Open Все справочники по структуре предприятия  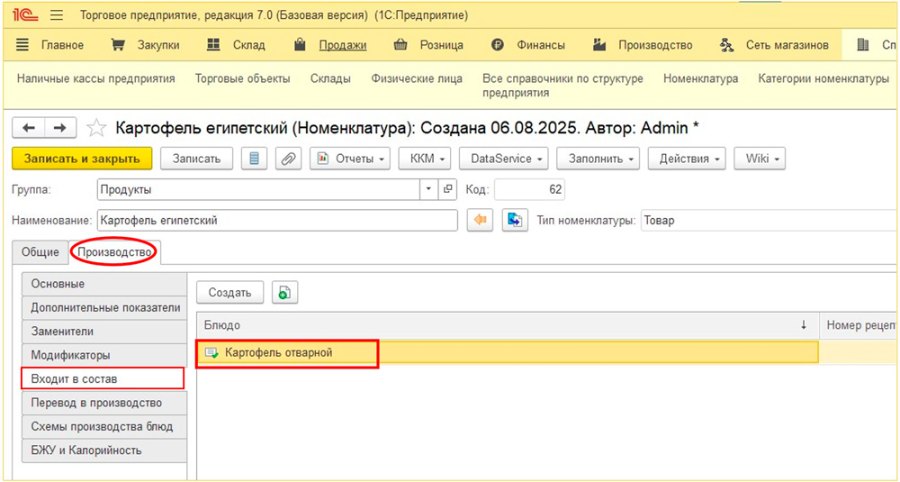(x=562, y=85)
